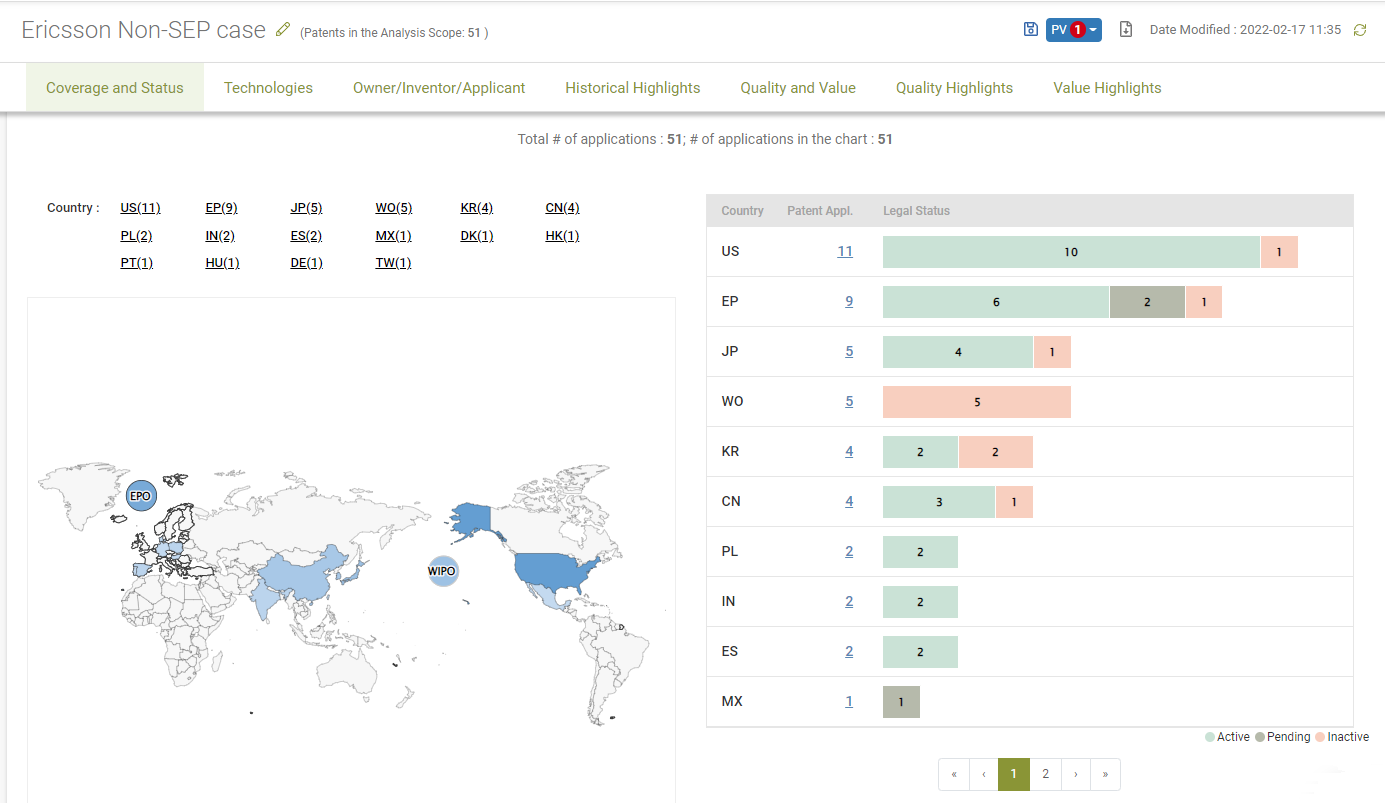The width and height of the screenshot is (1389, 803).
Task: Click the HK(1) country link
Action: pos(562,236)
